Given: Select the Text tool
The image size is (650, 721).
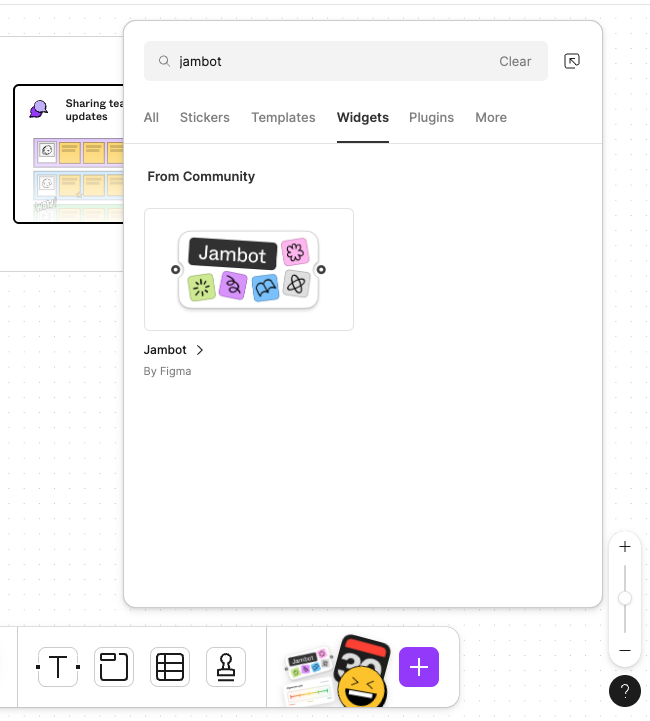Looking at the screenshot, I should [x=58, y=667].
